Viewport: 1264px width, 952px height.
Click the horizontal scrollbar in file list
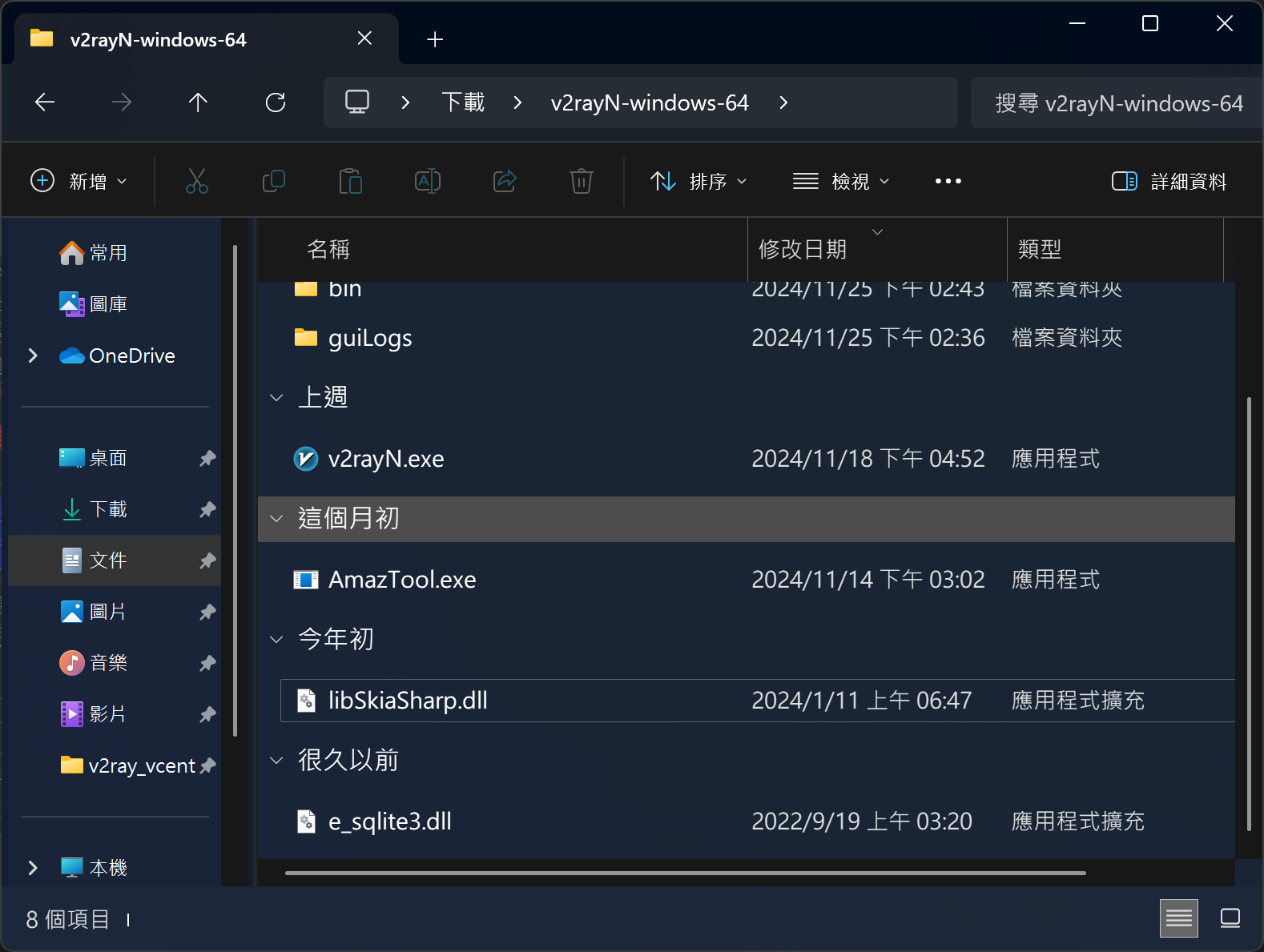(x=685, y=873)
